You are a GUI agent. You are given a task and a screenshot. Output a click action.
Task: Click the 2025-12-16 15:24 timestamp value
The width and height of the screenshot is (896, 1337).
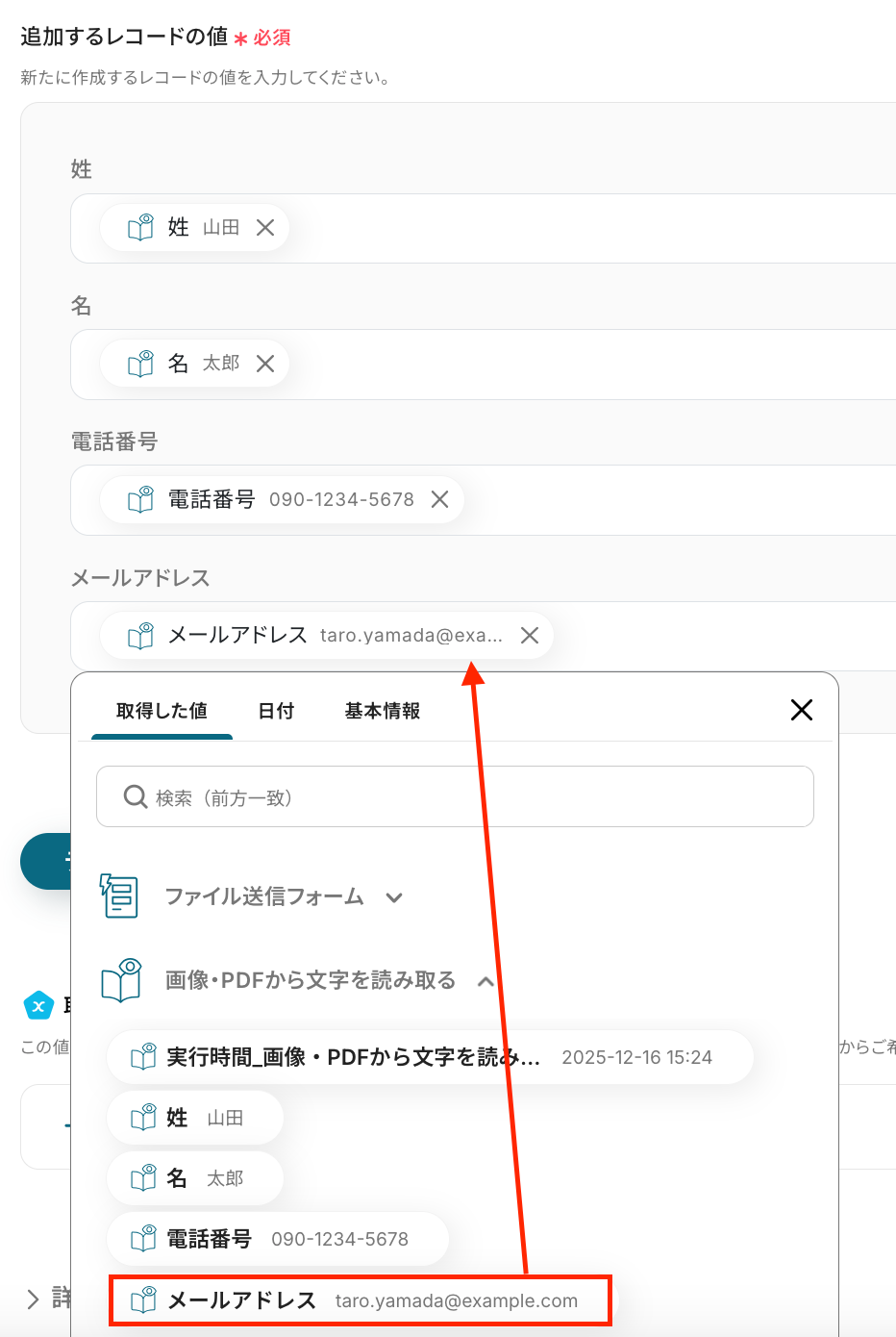(636, 1057)
